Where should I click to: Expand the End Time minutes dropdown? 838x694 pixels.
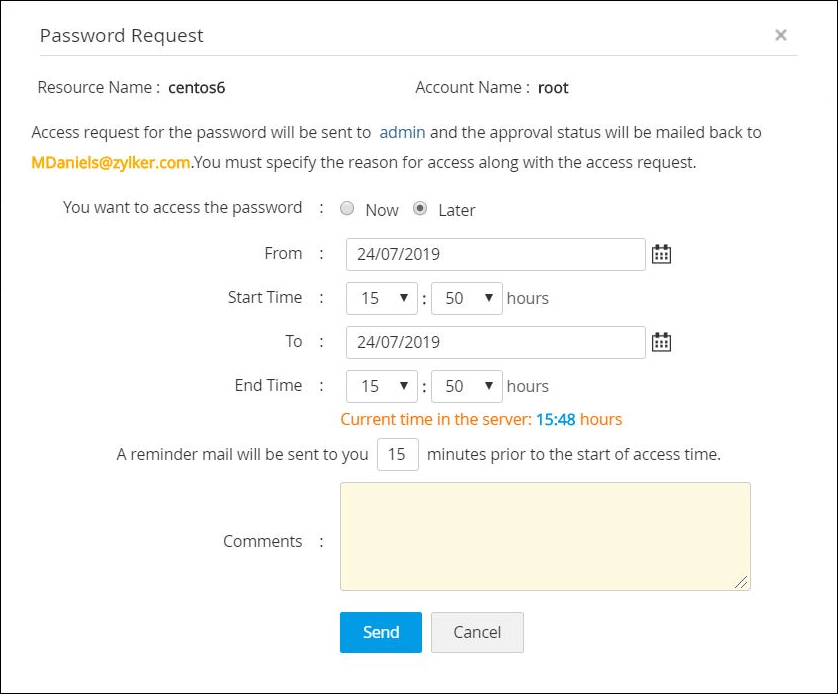466,386
